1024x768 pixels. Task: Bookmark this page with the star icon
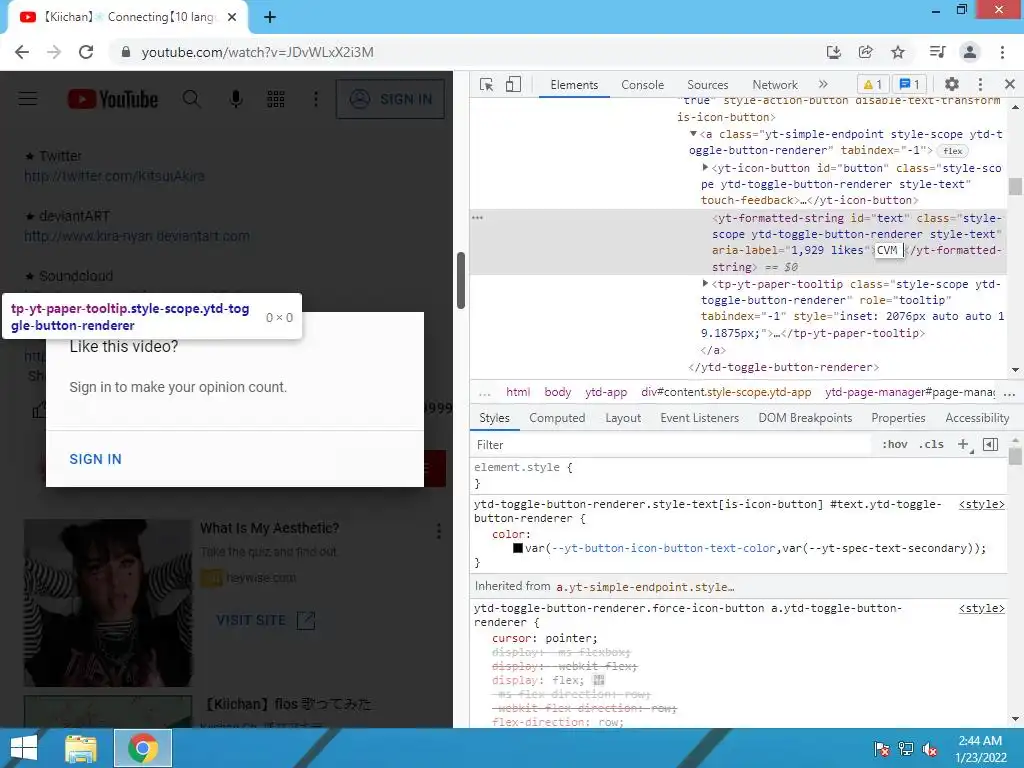pos(898,52)
